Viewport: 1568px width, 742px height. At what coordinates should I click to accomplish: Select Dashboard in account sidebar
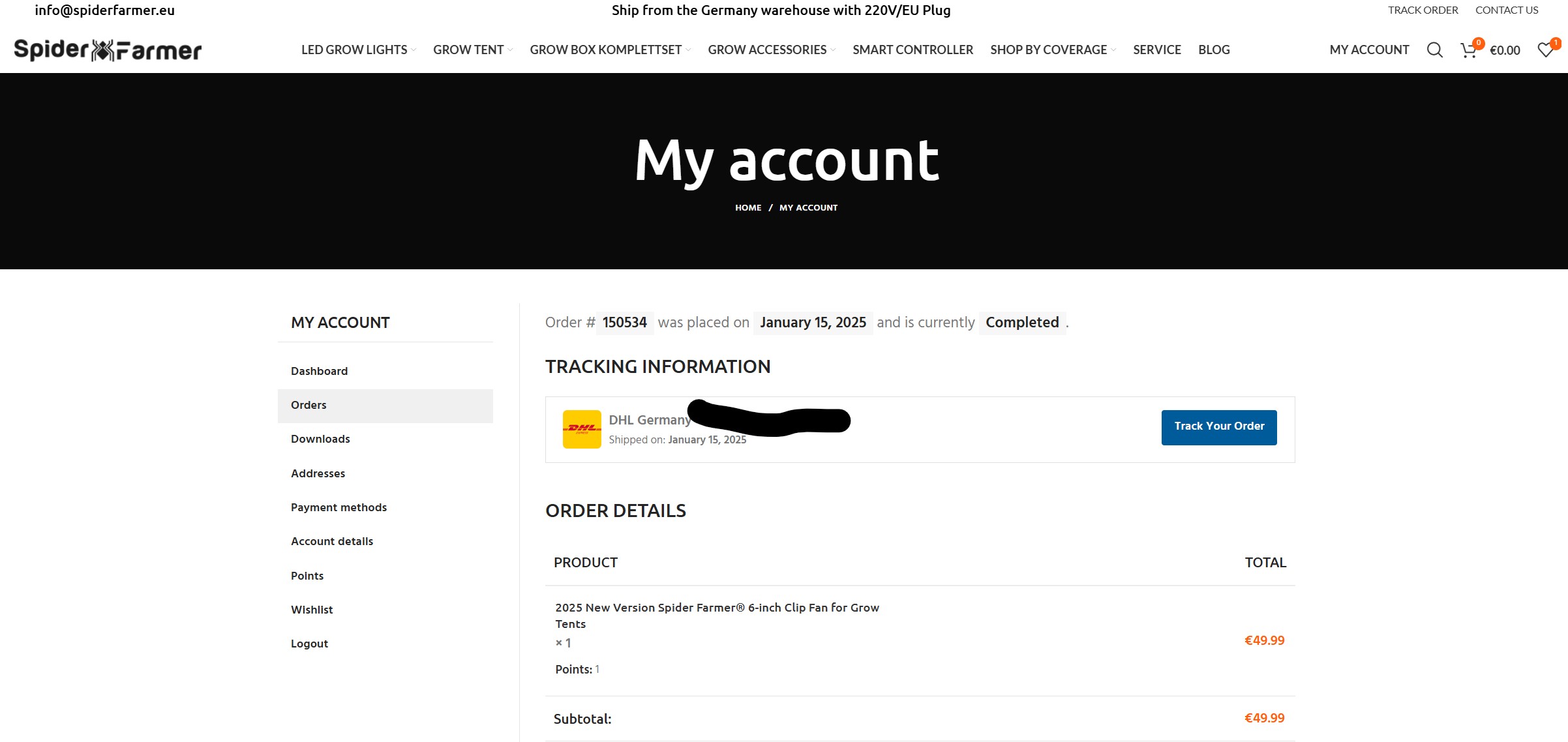click(320, 371)
